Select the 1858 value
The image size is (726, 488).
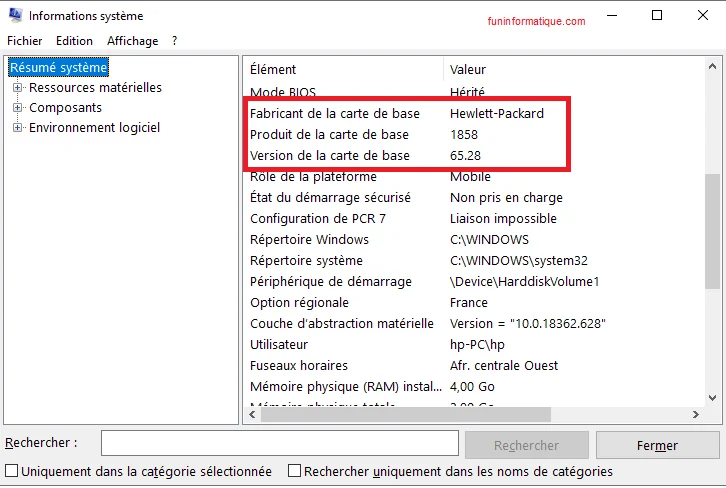pyautogui.click(x=464, y=135)
